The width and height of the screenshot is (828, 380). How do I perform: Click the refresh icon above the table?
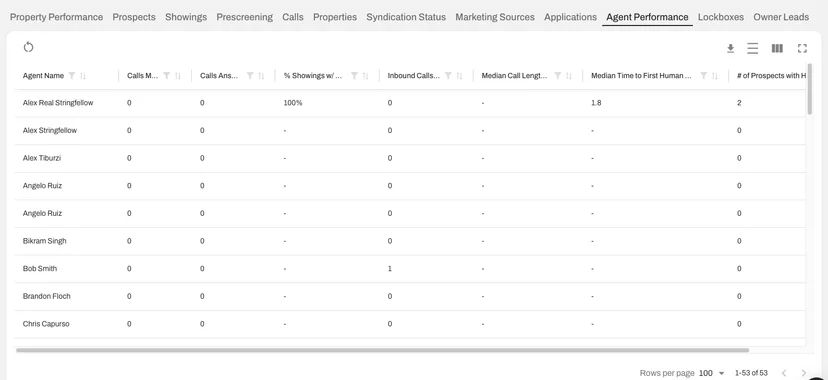[x=29, y=47]
